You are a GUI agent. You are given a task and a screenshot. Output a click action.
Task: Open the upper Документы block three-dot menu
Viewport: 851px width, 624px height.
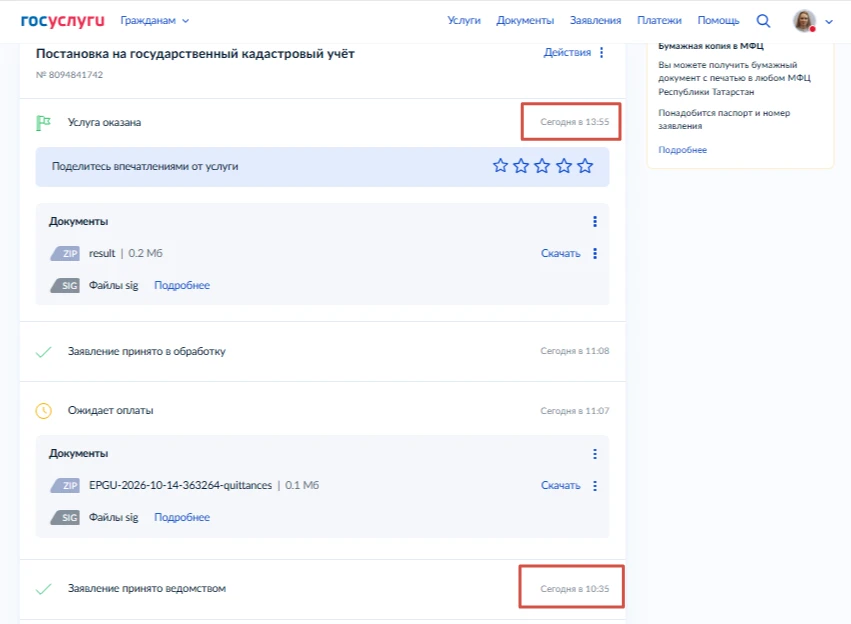(x=595, y=221)
